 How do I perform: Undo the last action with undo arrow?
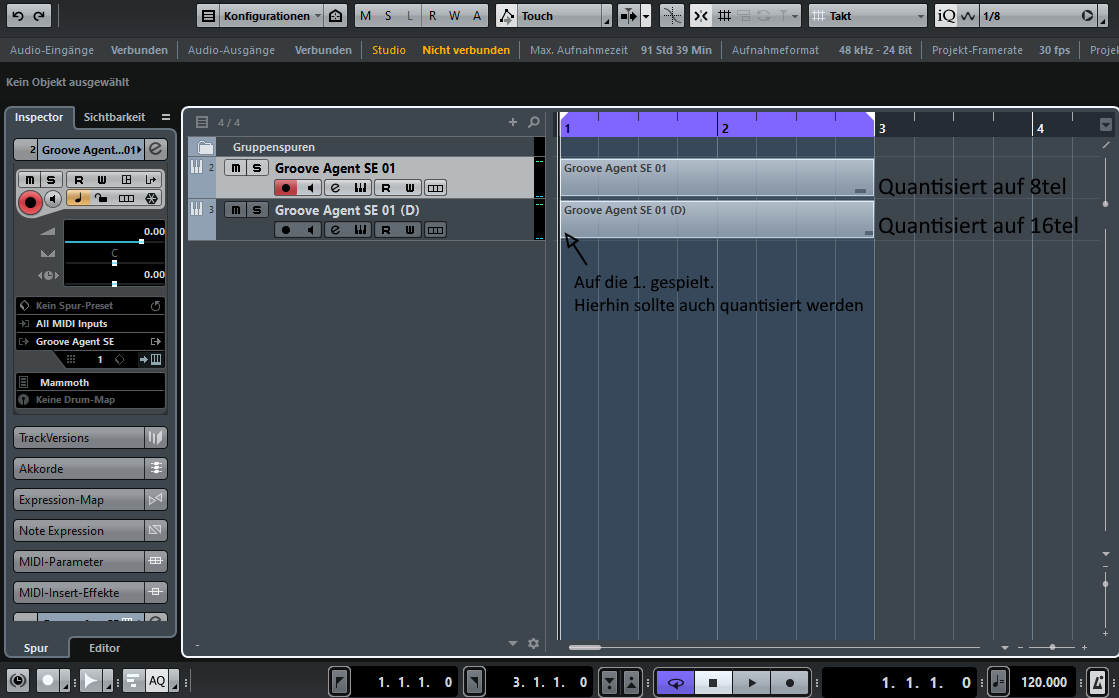click(x=18, y=16)
